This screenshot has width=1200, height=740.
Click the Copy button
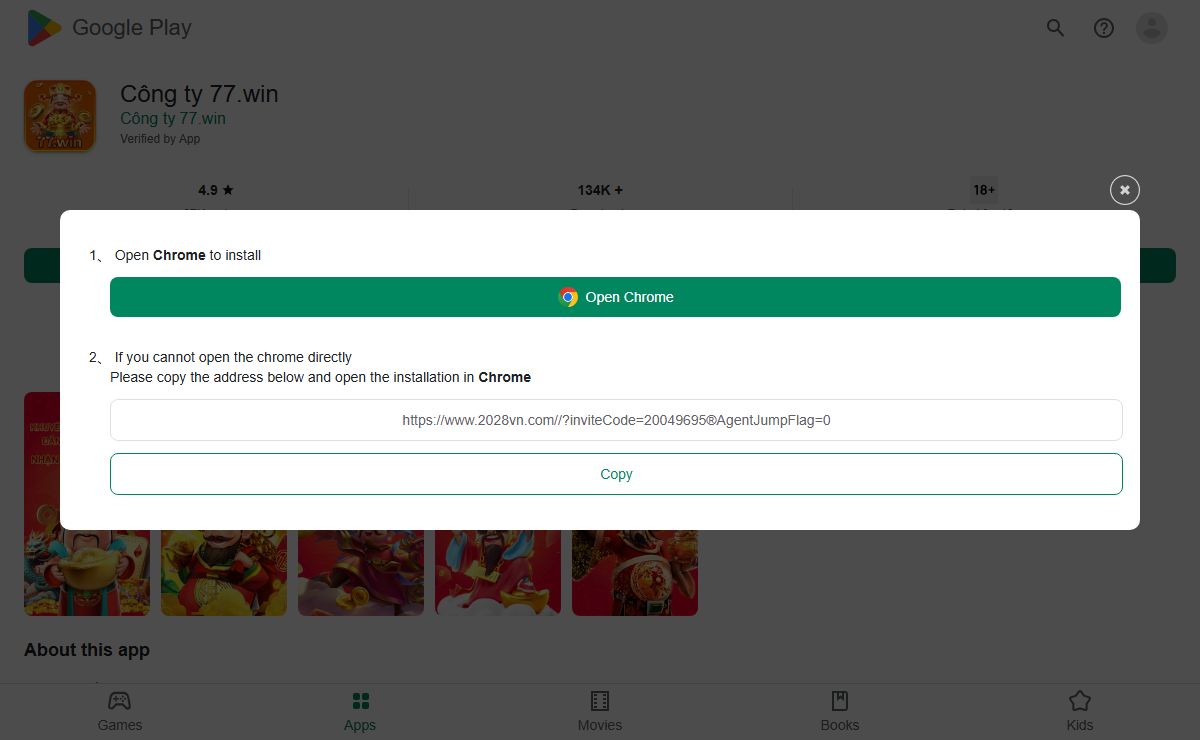pyautogui.click(x=616, y=474)
